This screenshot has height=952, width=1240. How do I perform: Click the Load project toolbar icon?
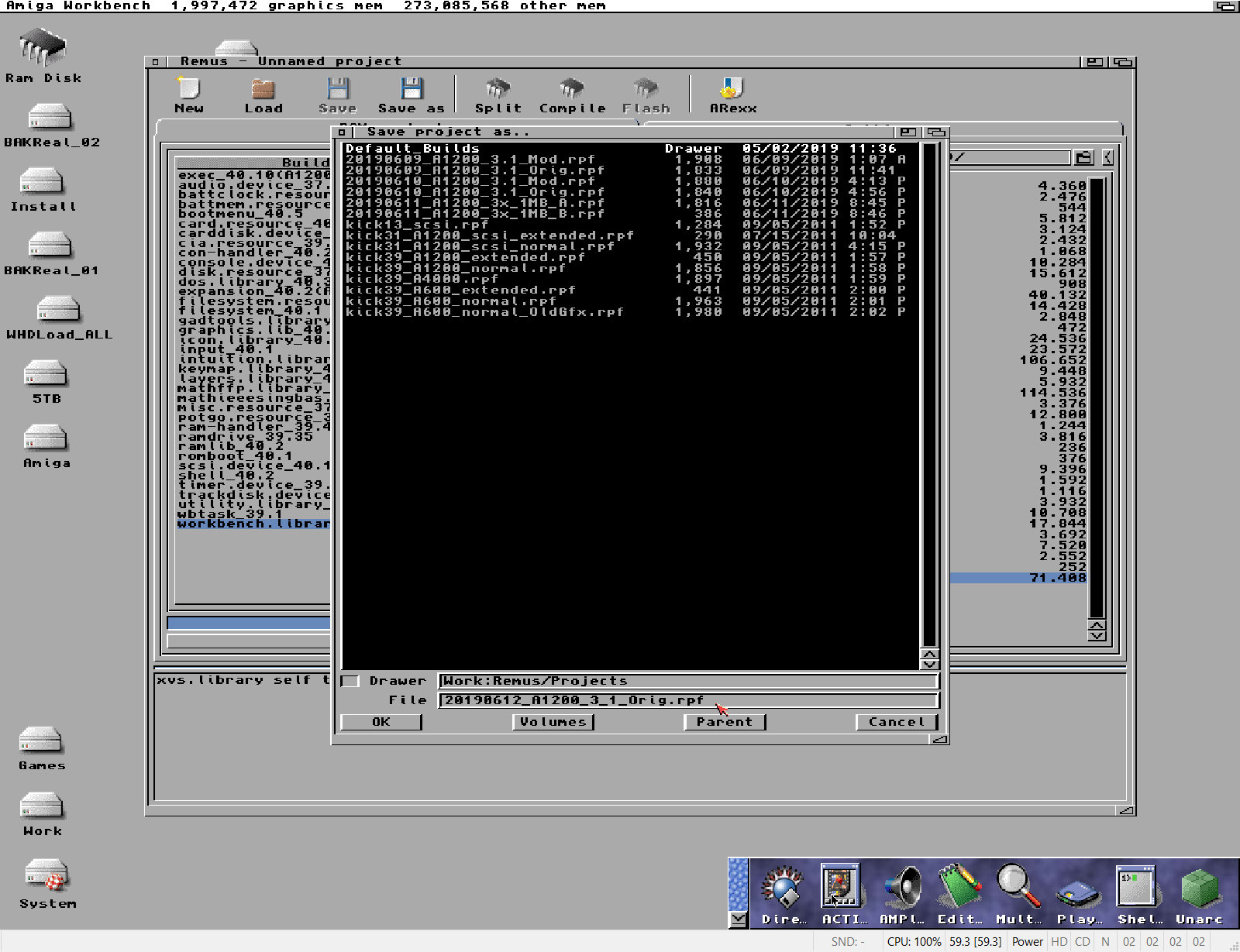click(263, 95)
